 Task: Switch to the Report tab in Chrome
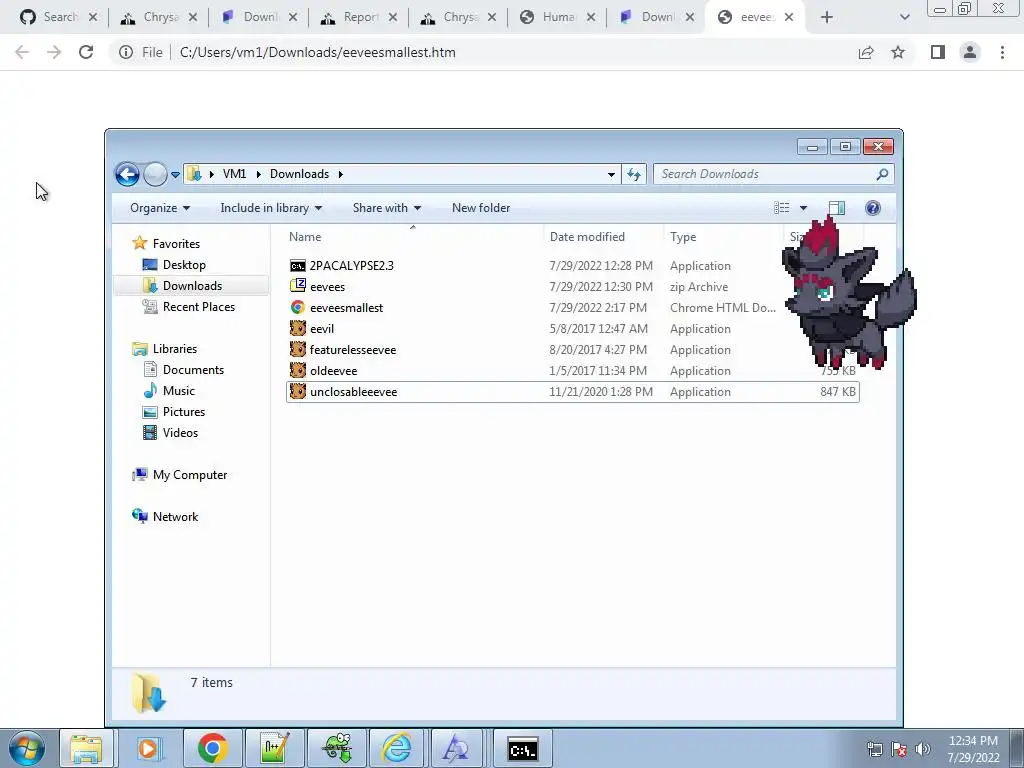pos(359,17)
